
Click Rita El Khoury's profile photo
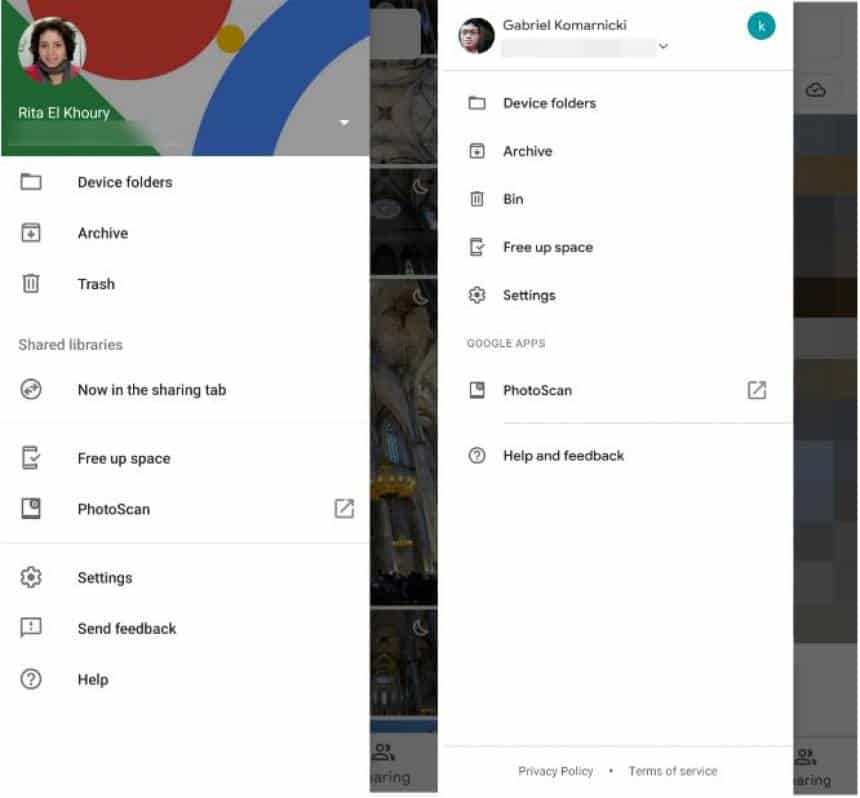(x=52, y=51)
